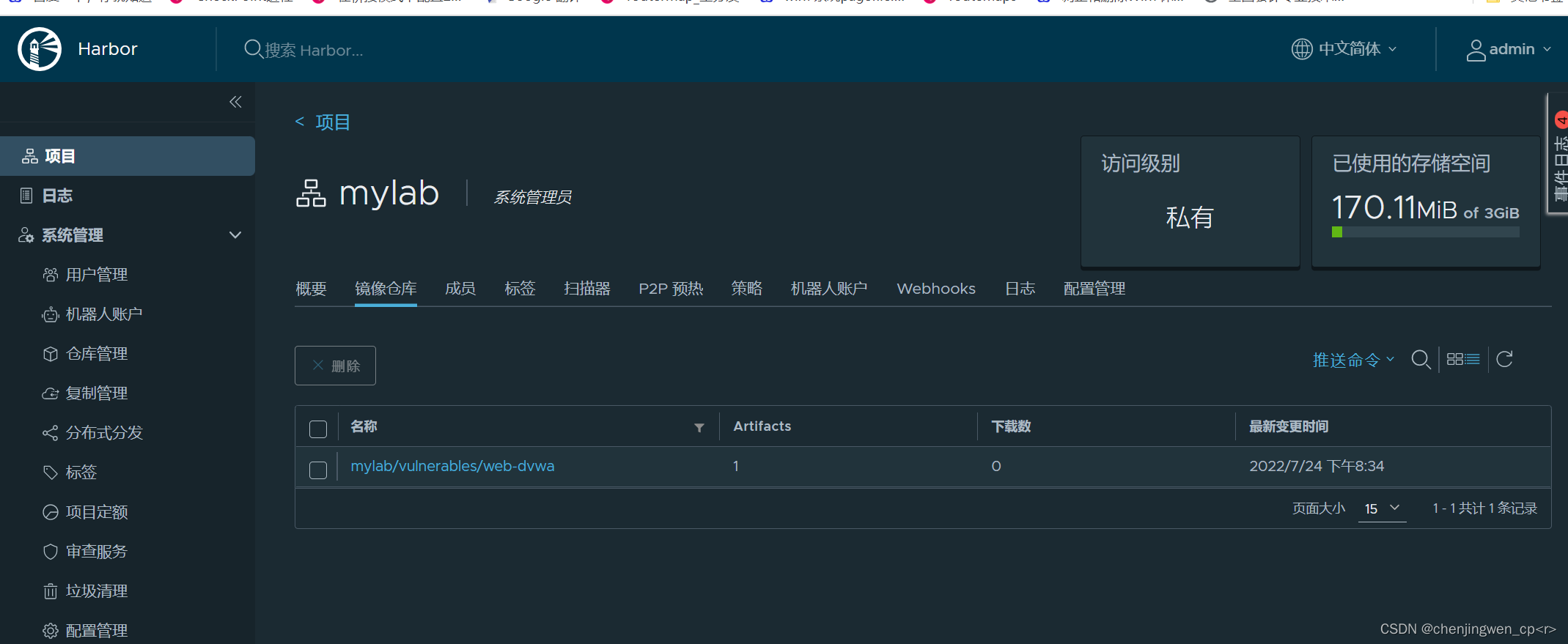Click the 1 - 1 共计 1 条记录 text
The image size is (1568, 644).
pyautogui.click(x=1484, y=508)
